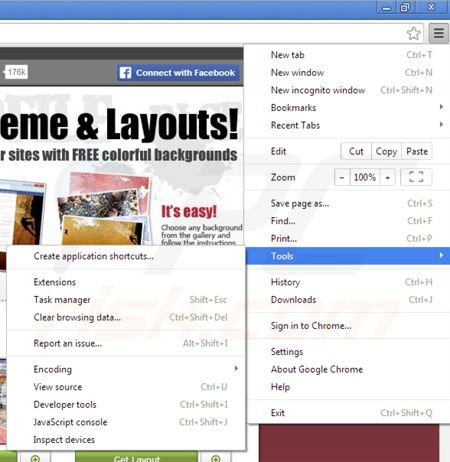
Task: Open the Help menu item
Action: point(347,387)
